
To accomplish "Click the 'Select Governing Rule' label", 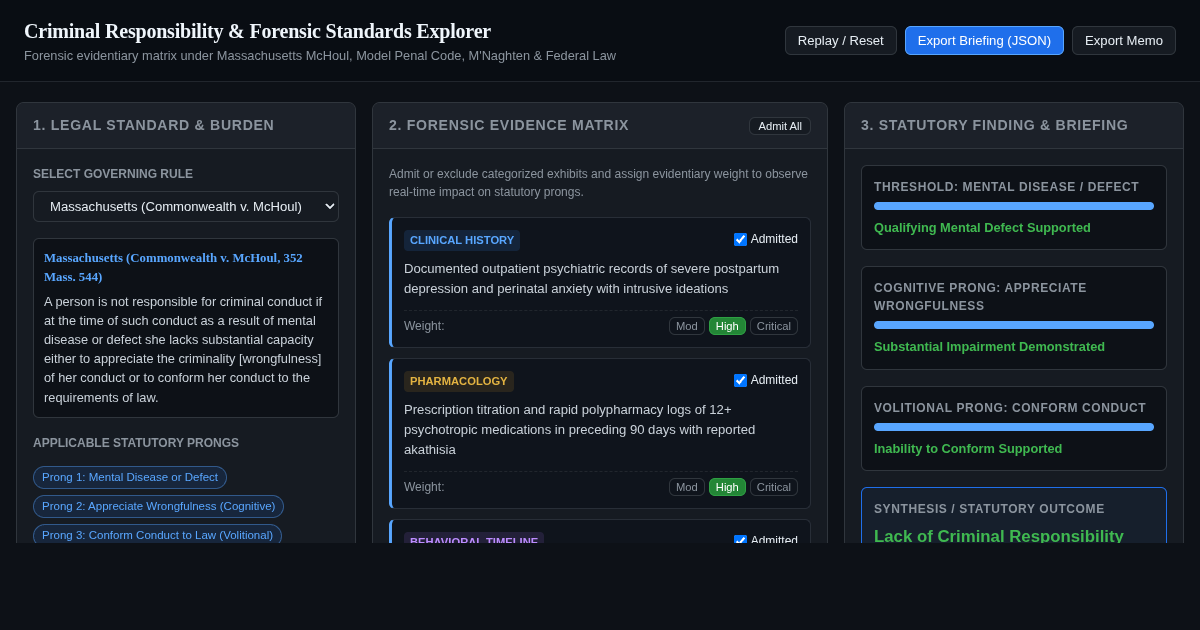I will coord(113,174).
